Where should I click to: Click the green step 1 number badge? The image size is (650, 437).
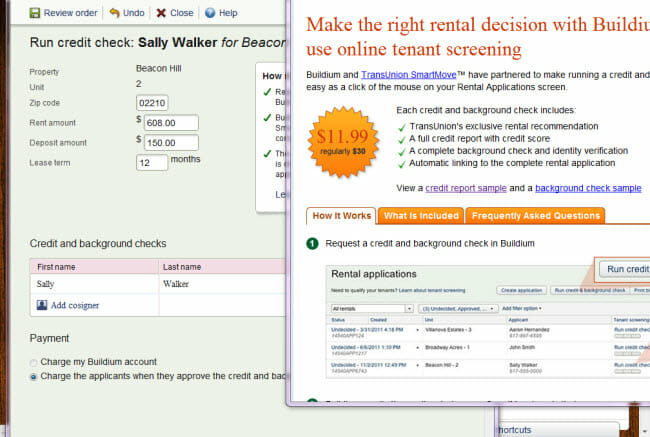pyautogui.click(x=312, y=243)
